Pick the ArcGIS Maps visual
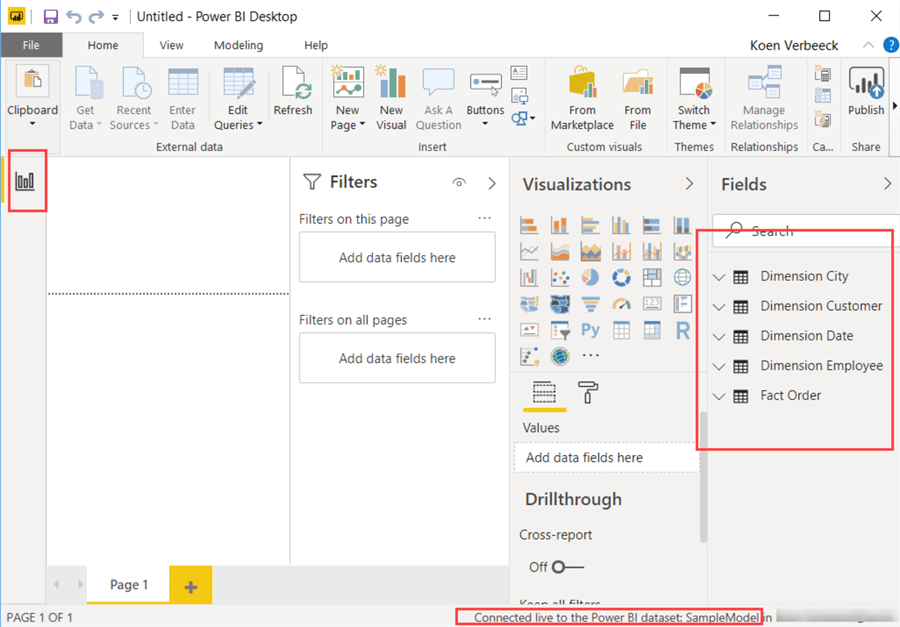The height and width of the screenshot is (627, 900). coord(560,356)
